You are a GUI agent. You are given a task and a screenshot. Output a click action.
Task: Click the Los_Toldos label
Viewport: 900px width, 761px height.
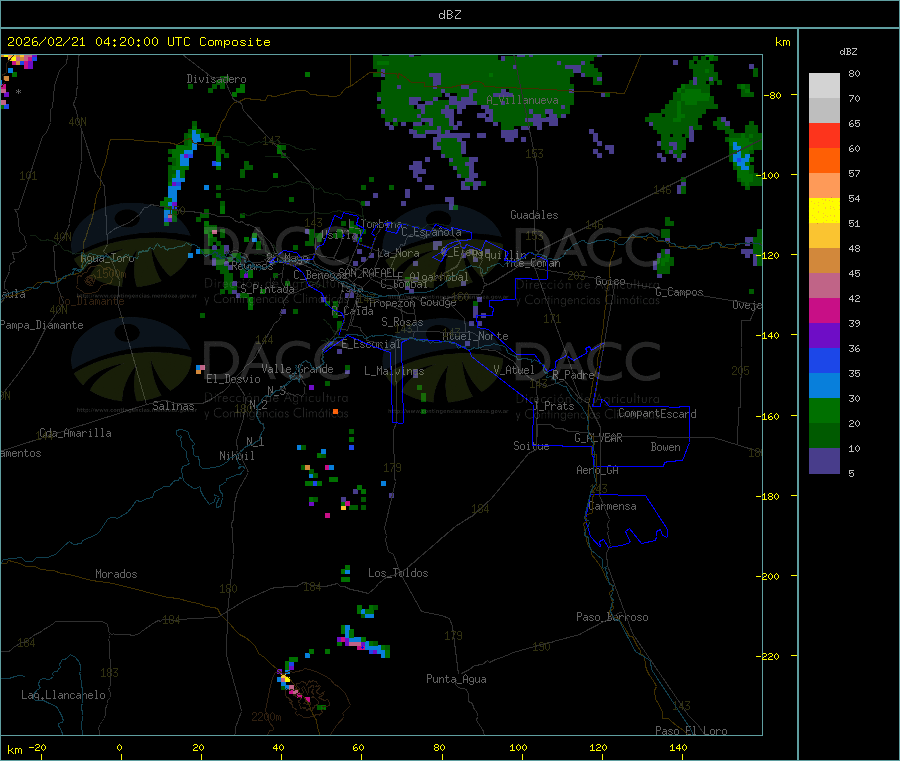(398, 573)
